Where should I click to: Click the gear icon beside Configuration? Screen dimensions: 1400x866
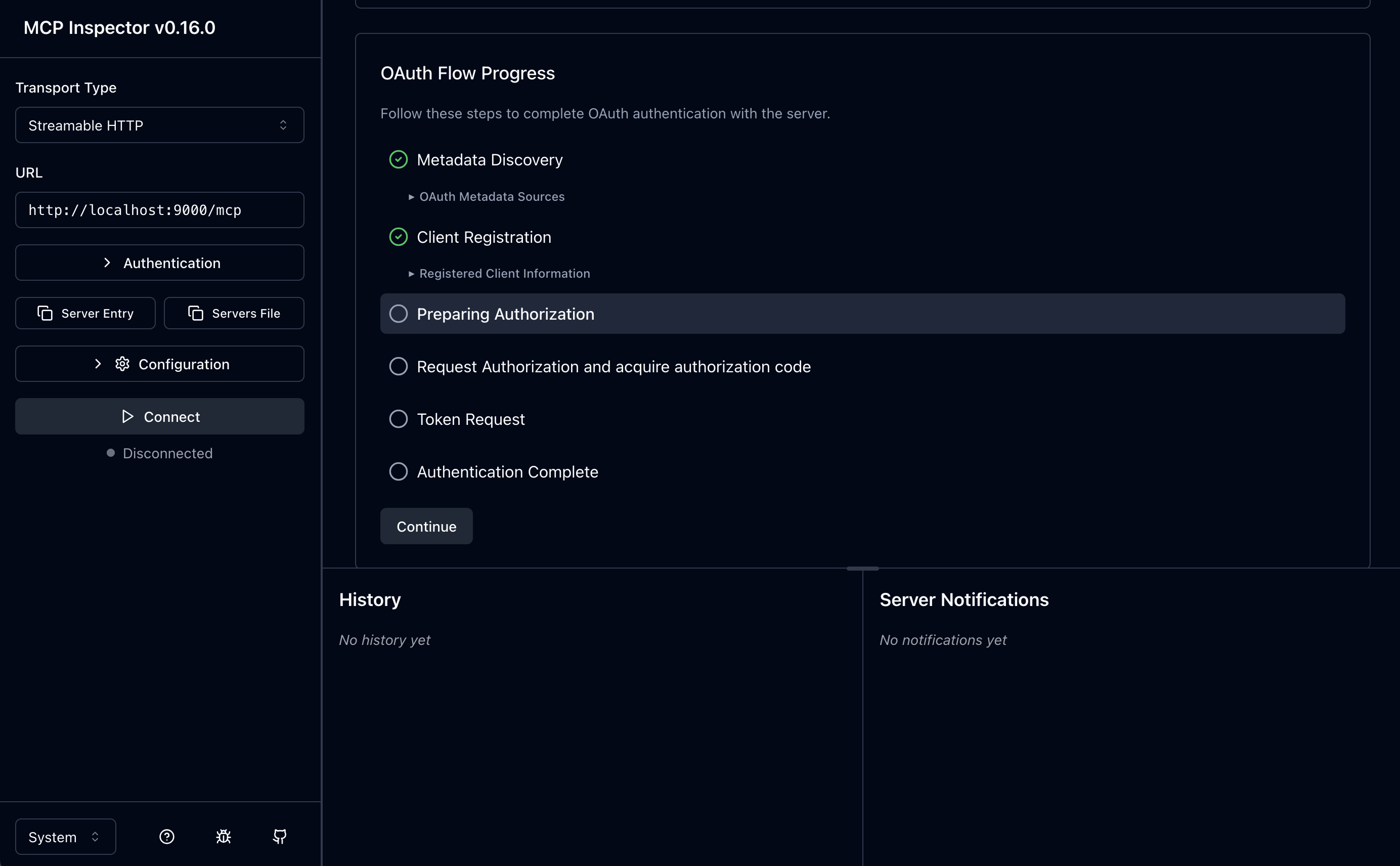click(122, 364)
